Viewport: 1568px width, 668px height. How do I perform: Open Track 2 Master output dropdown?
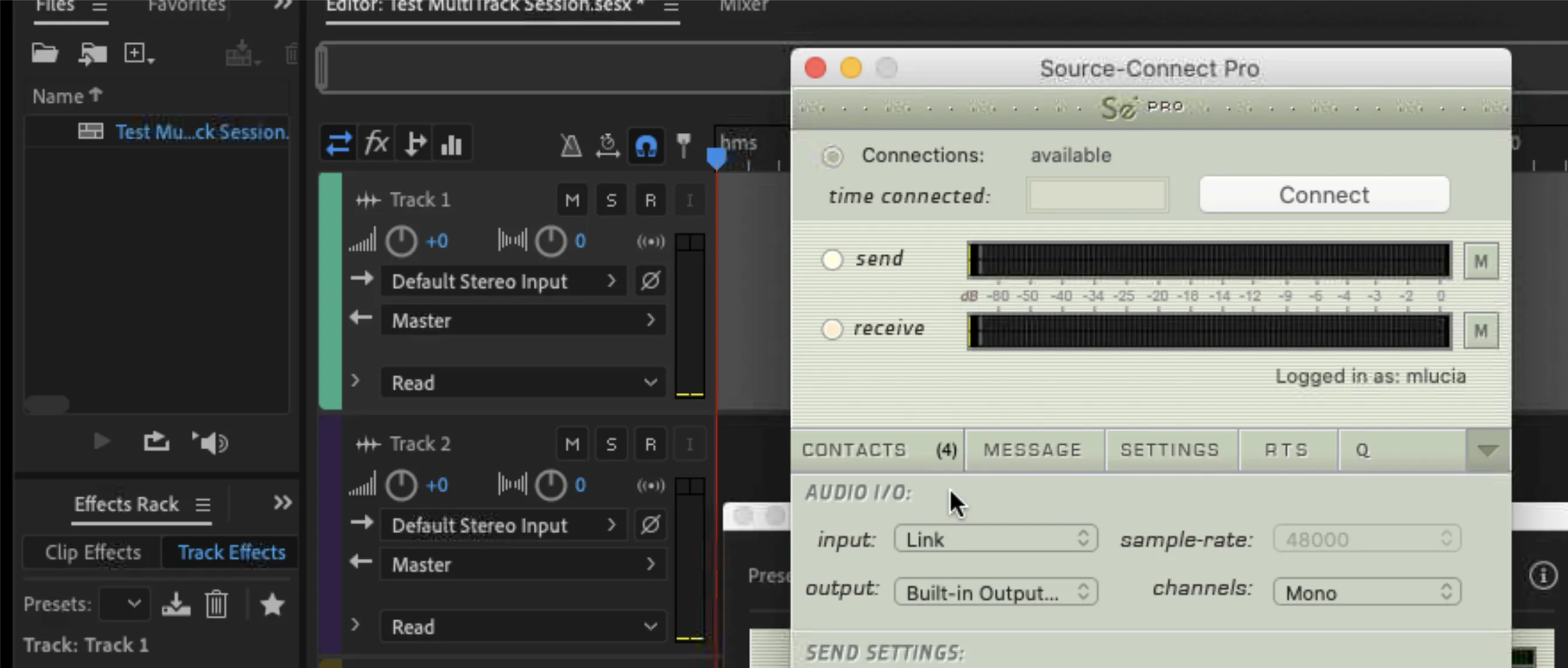pos(523,564)
